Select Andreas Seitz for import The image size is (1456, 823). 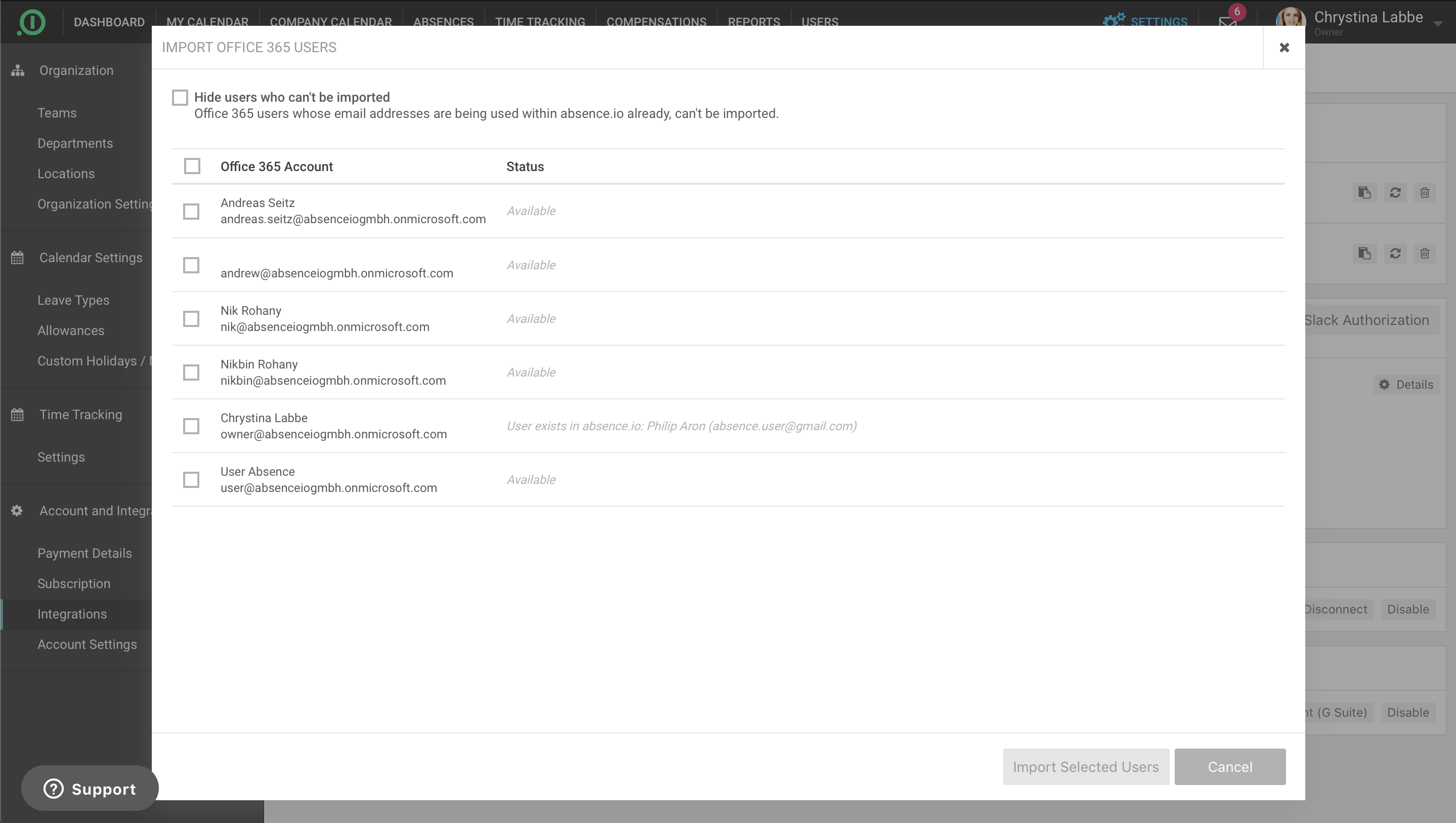click(x=191, y=212)
